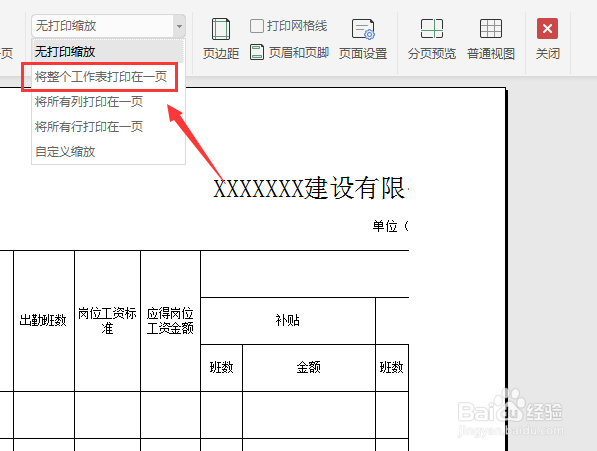The width and height of the screenshot is (597, 451).
Task: Switch to 分页预览 page break preview
Action: (x=432, y=39)
